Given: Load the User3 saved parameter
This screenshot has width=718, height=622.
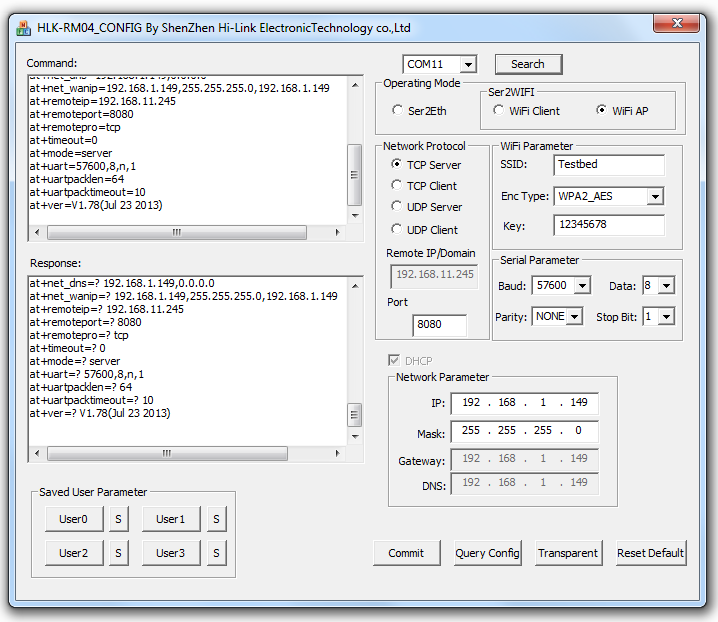Looking at the screenshot, I should point(171,553).
